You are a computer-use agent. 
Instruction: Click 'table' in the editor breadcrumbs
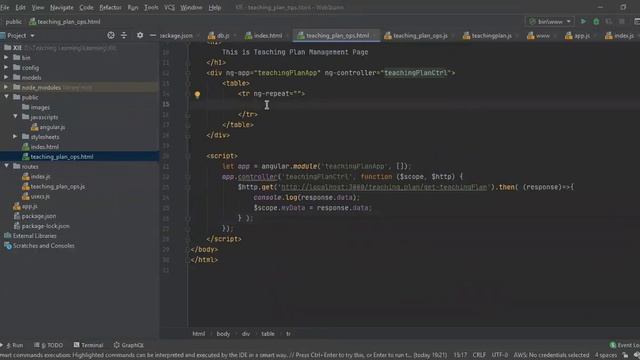point(268,334)
